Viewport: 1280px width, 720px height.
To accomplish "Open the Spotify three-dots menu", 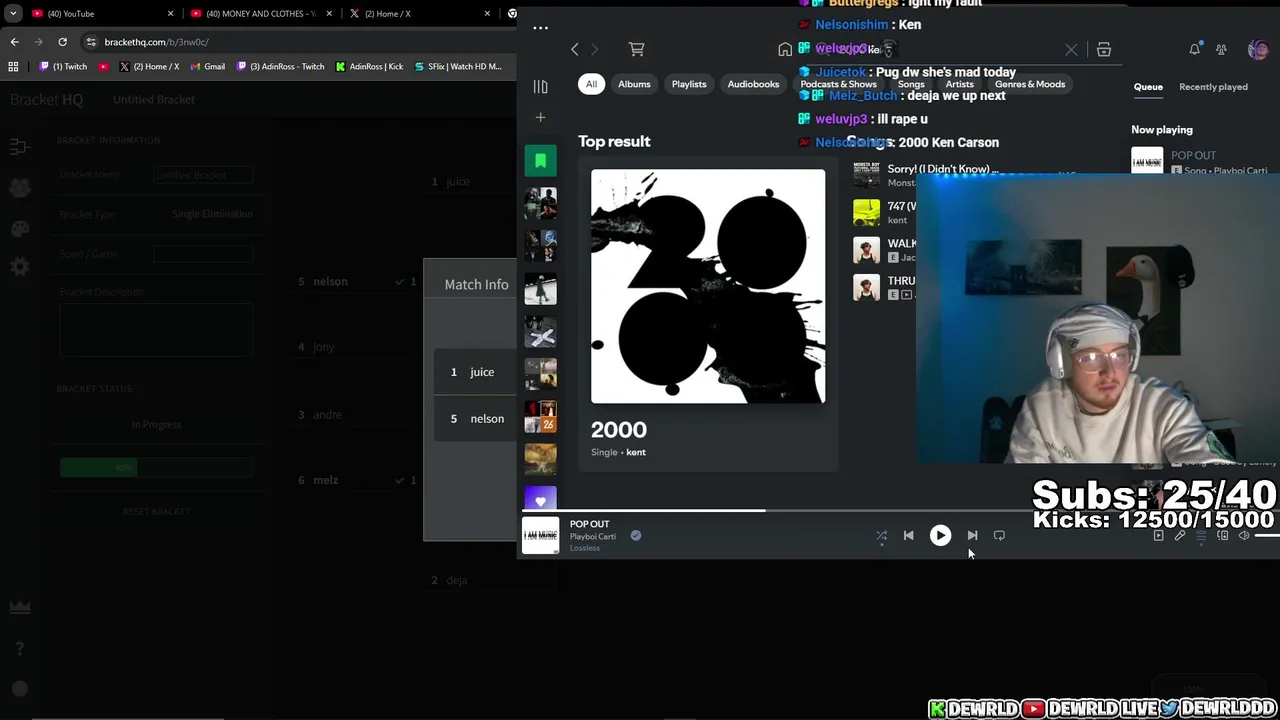I will pos(540,28).
